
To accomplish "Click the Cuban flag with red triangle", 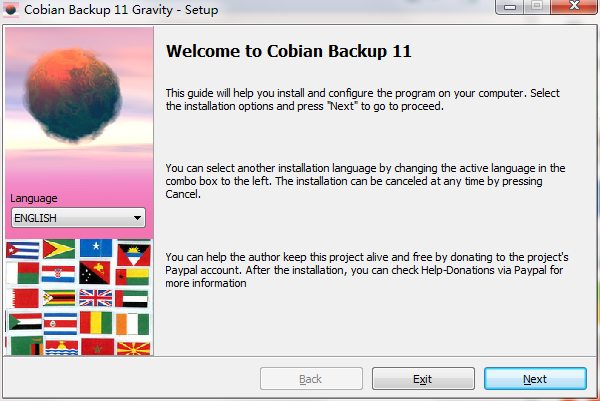I will tap(23, 250).
